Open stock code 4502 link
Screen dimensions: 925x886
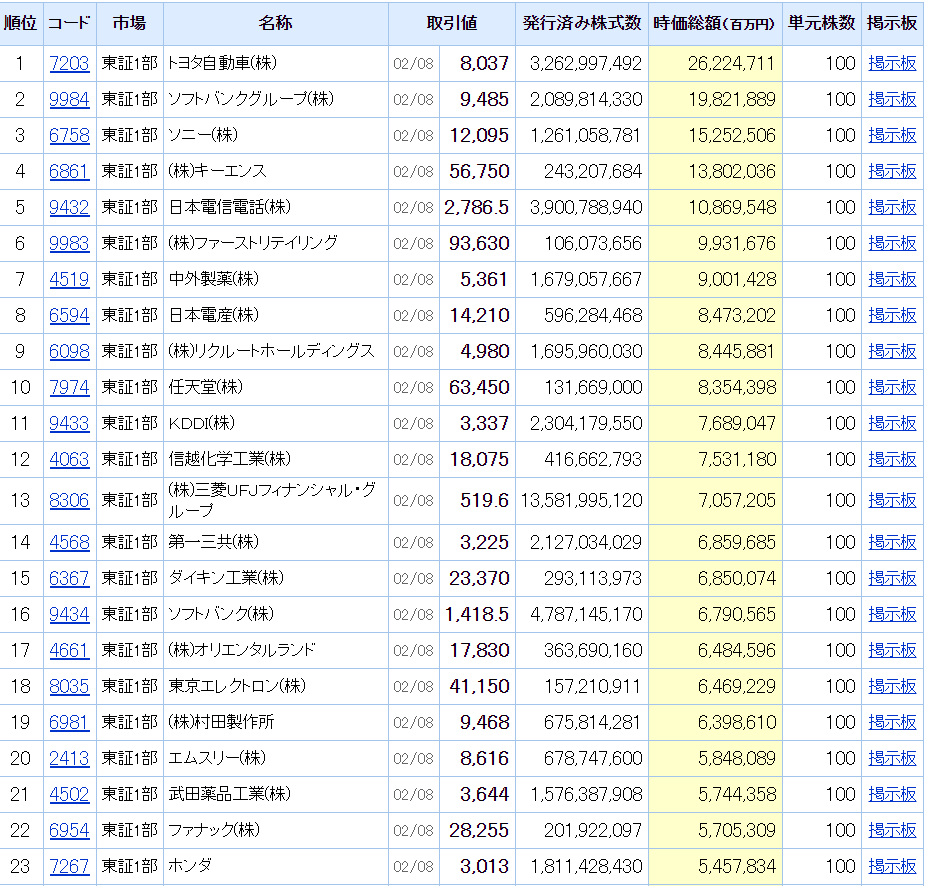(69, 794)
